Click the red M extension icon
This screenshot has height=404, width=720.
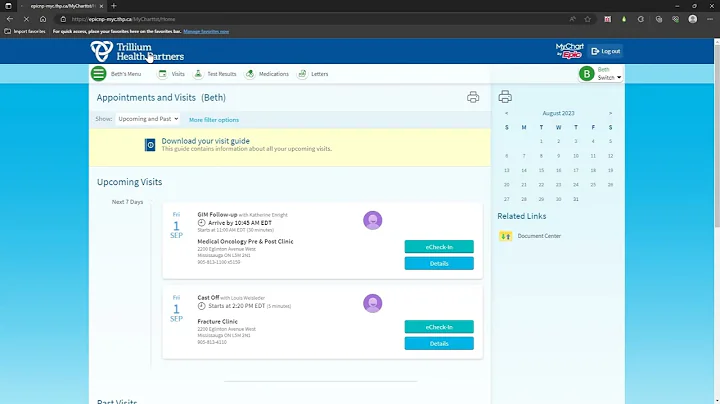pos(608,19)
